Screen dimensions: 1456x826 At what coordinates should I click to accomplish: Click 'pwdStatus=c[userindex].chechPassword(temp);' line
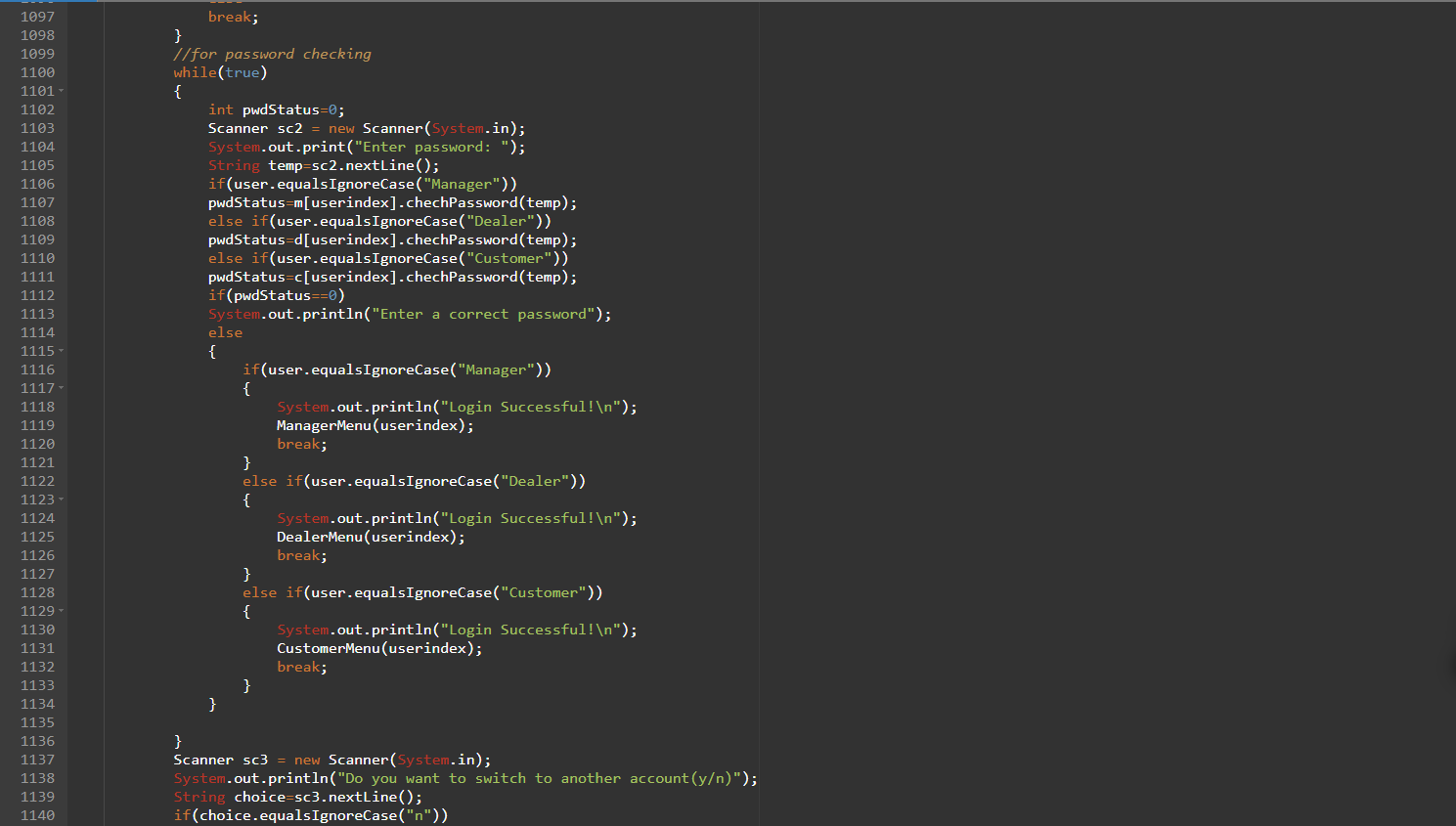click(x=392, y=277)
